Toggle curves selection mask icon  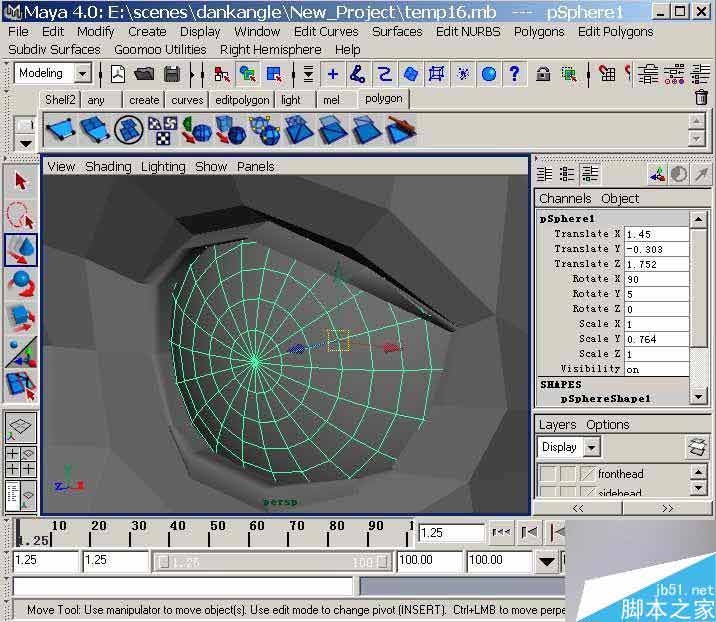[x=385, y=74]
